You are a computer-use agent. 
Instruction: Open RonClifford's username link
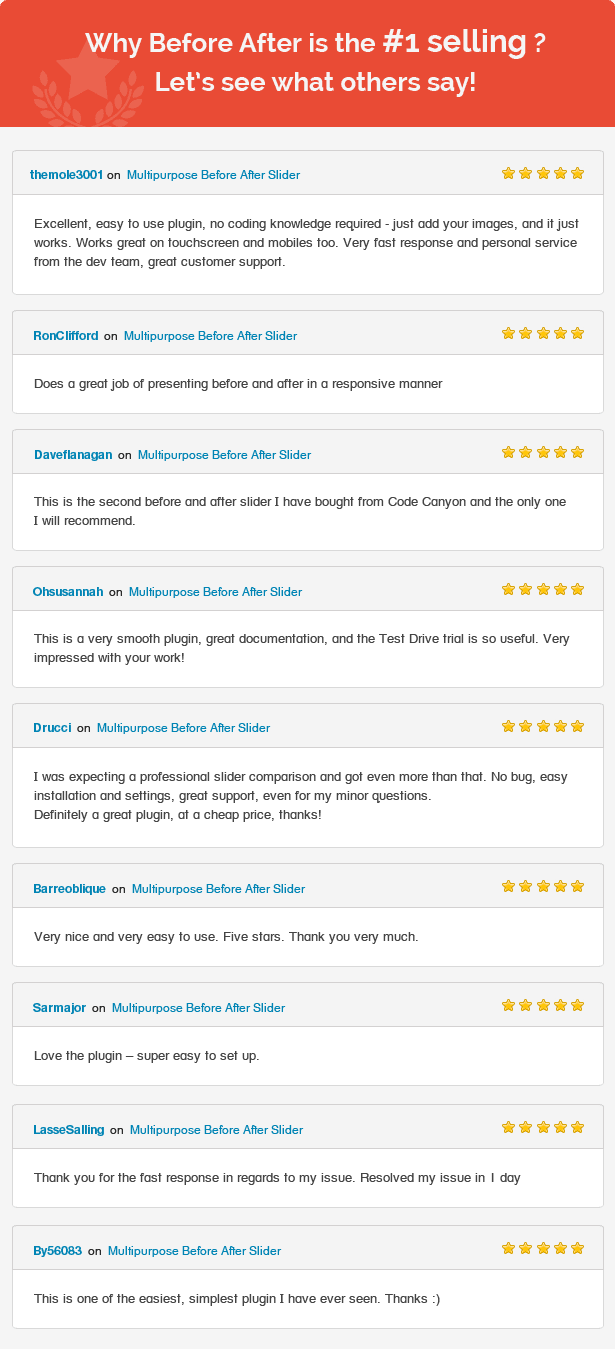pyautogui.click(x=66, y=336)
